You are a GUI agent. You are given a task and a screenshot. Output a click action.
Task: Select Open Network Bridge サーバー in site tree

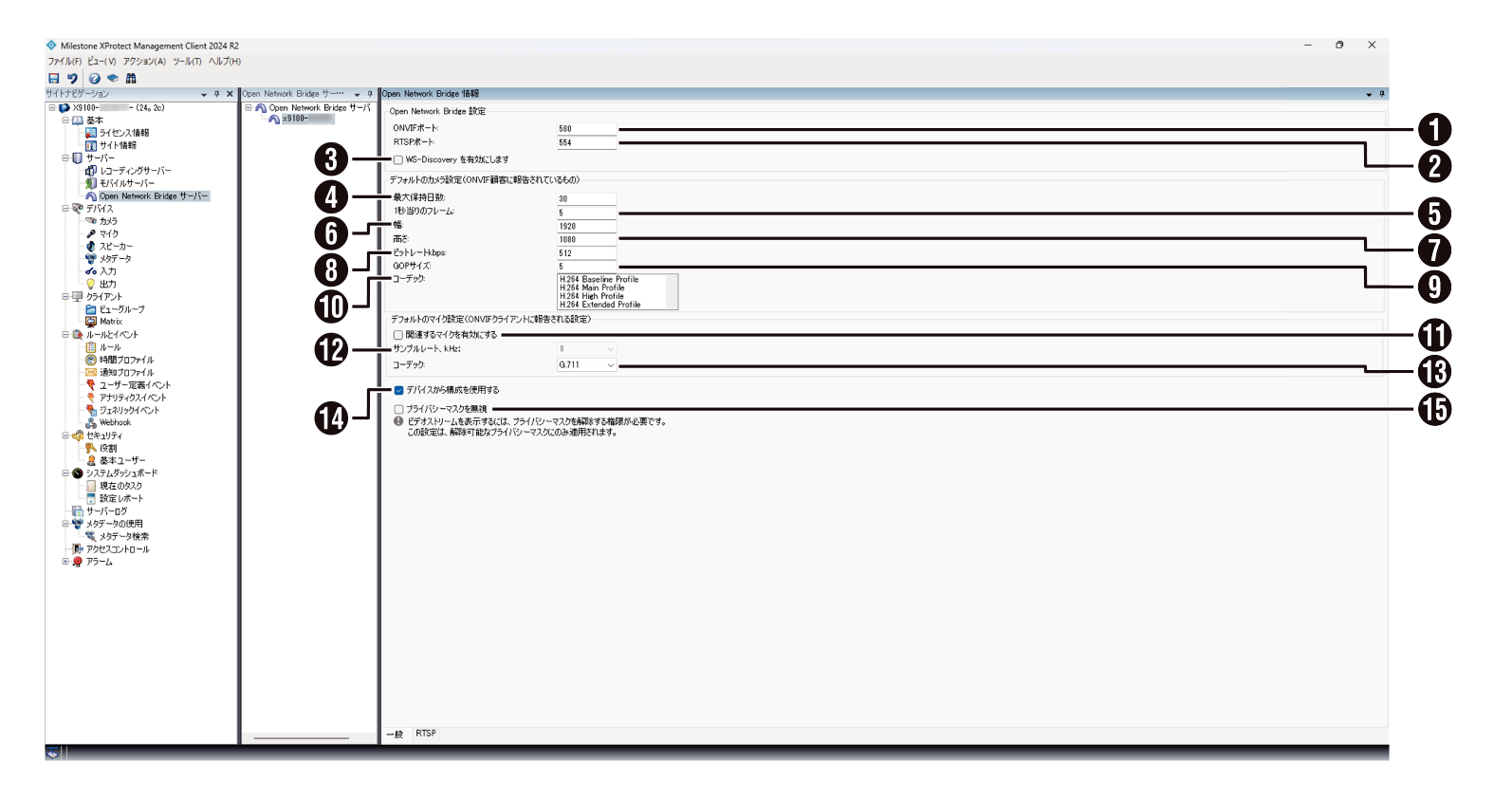(x=154, y=195)
